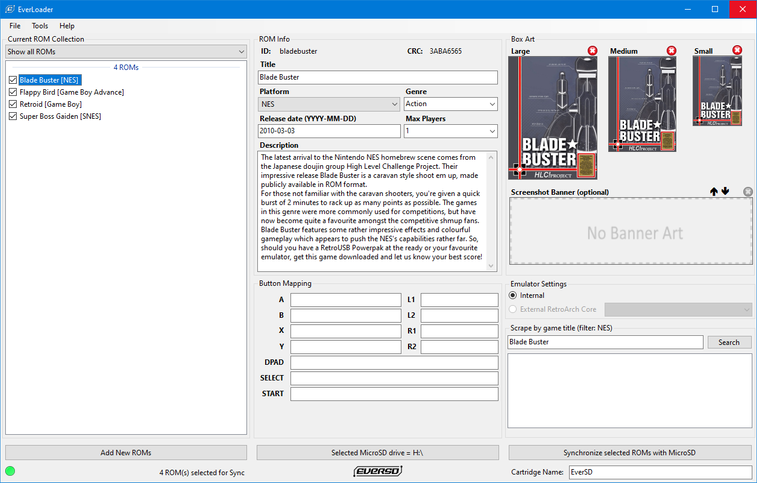Click 4 ROM(s) selected for Sync text
The height and width of the screenshot is (483, 757).
[x=202, y=472]
